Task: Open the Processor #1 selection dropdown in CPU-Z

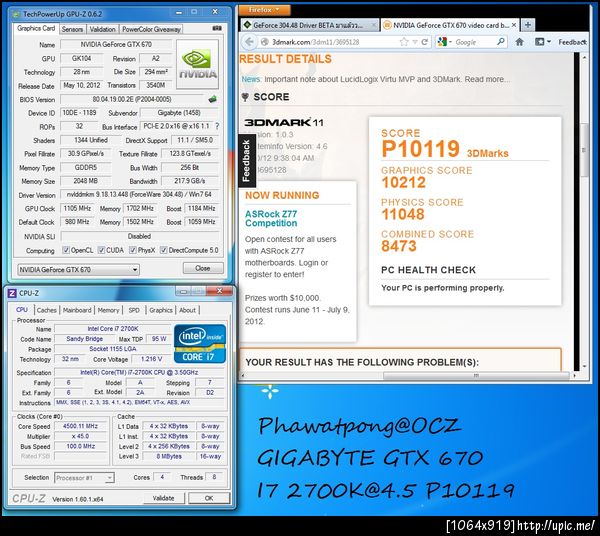Action: pyautogui.click(x=84, y=477)
